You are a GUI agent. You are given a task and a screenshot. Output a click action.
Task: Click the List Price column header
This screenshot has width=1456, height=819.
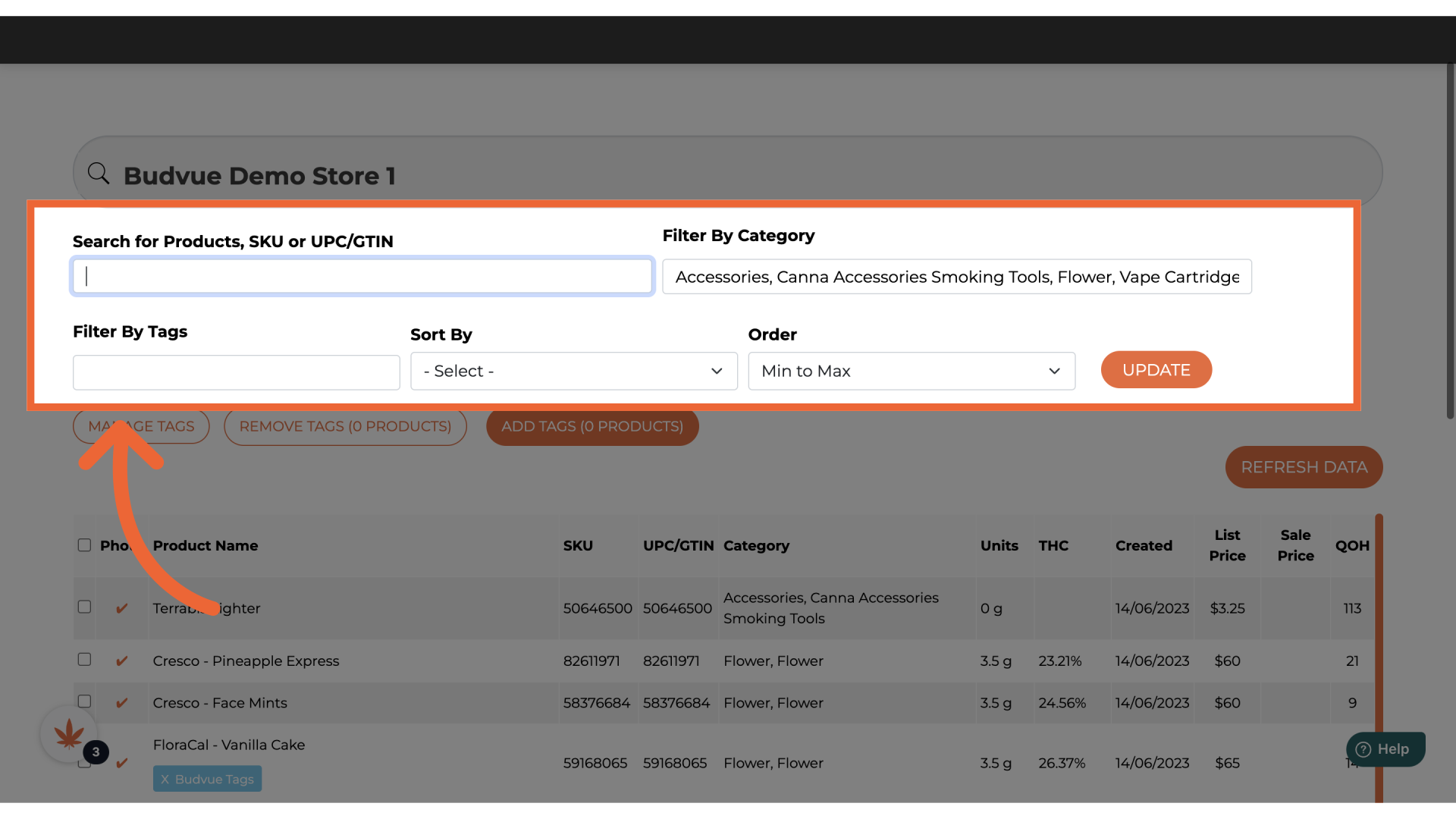coord(1227,545)
